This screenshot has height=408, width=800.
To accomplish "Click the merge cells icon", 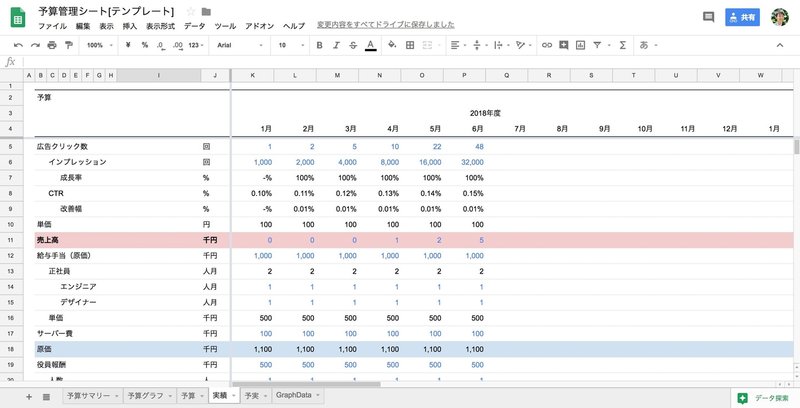I will tap(427, 45).
